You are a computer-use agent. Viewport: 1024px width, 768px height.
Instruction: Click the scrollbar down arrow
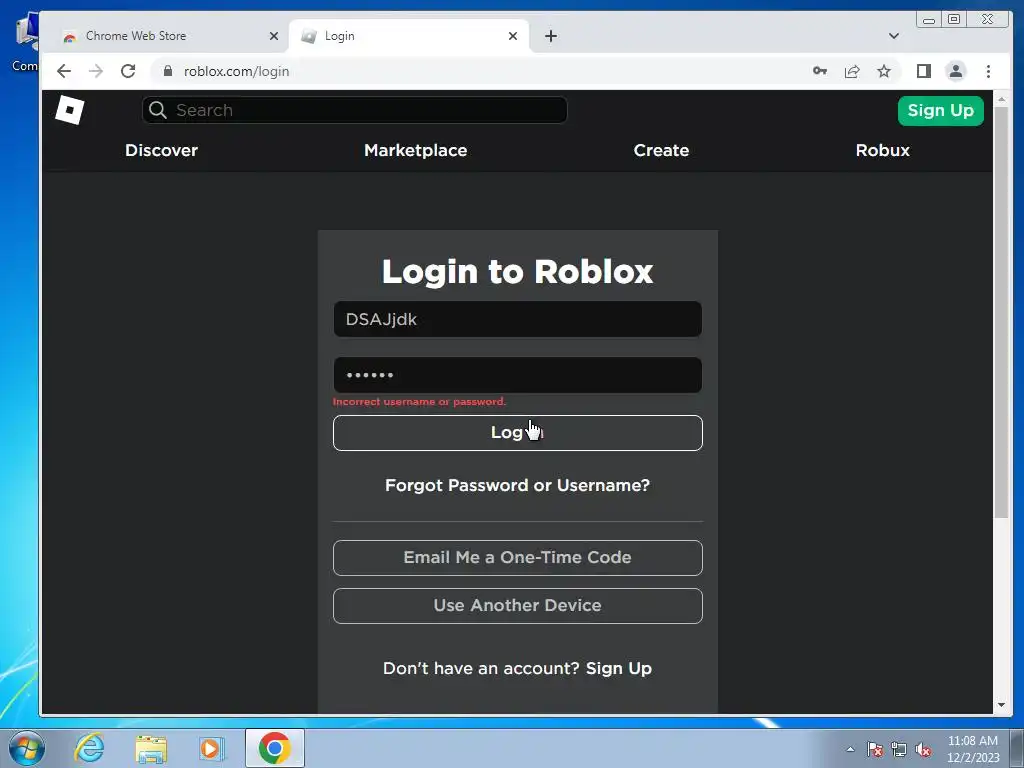point(1001,705)
